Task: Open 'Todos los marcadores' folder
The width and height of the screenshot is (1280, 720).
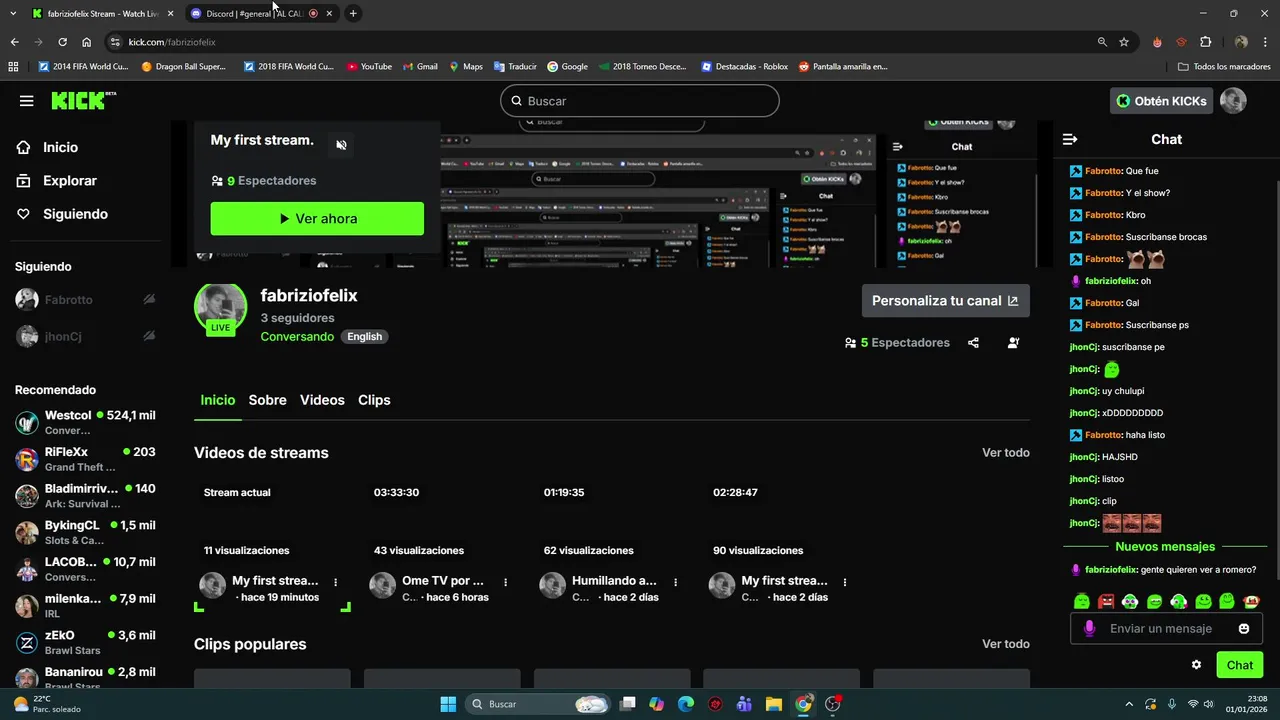Action: (1223, 67)
